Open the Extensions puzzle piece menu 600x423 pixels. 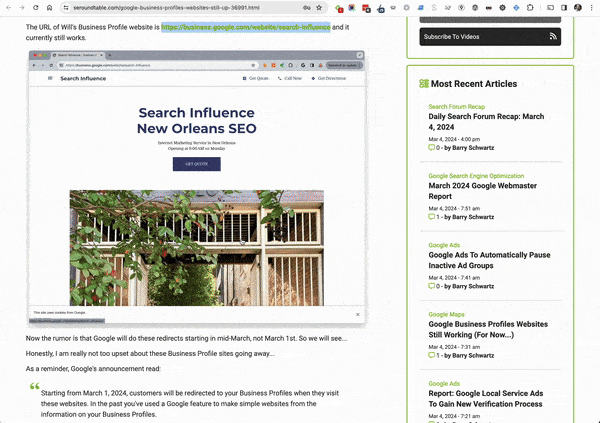tap(530, 8)
